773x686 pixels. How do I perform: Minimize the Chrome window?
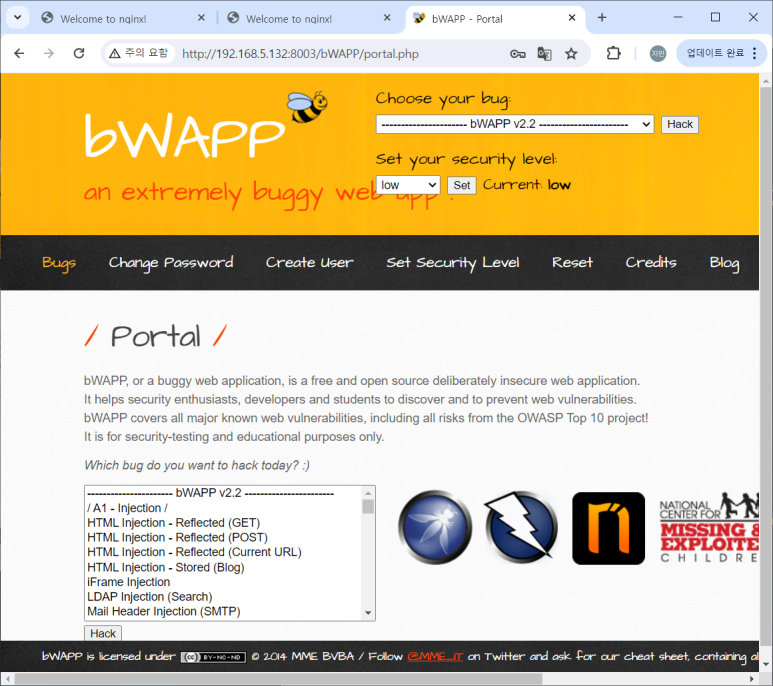point(678,17)
